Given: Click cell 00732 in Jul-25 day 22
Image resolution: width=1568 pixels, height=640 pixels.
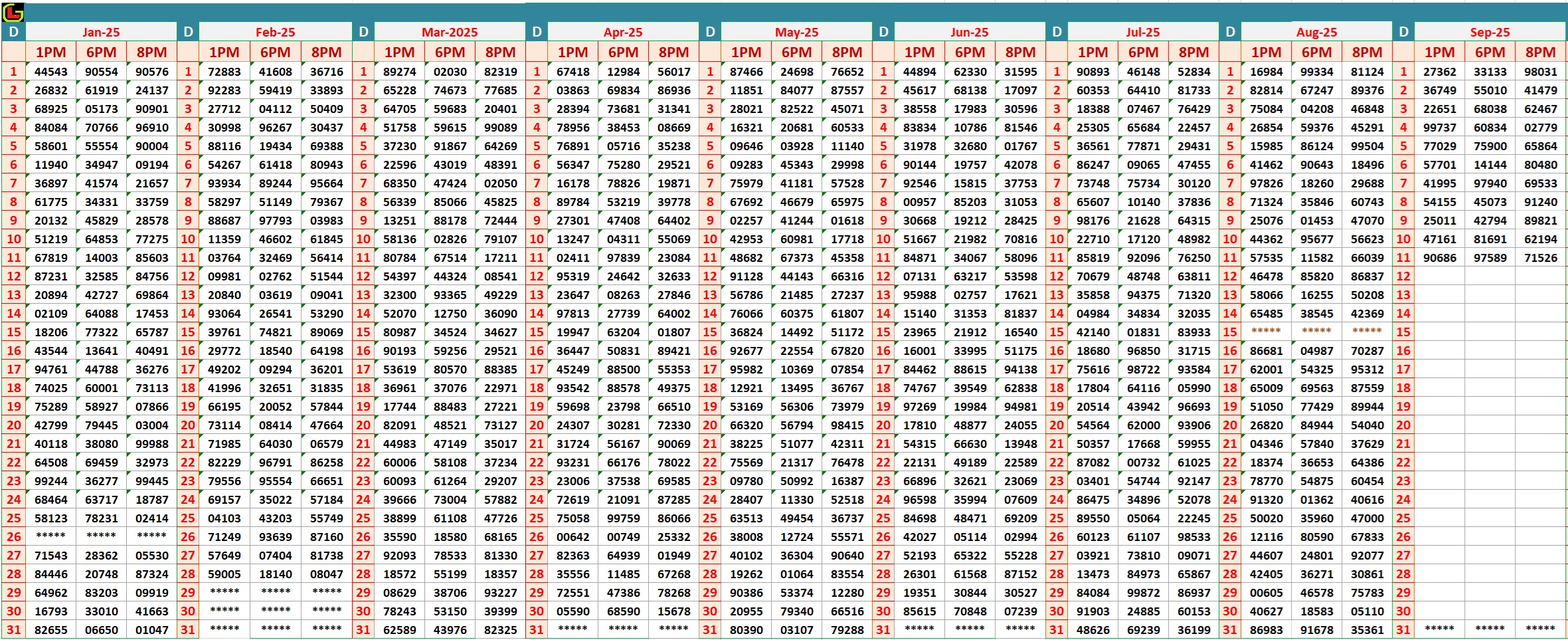Looking at the screenshot, I should 1143,463.
